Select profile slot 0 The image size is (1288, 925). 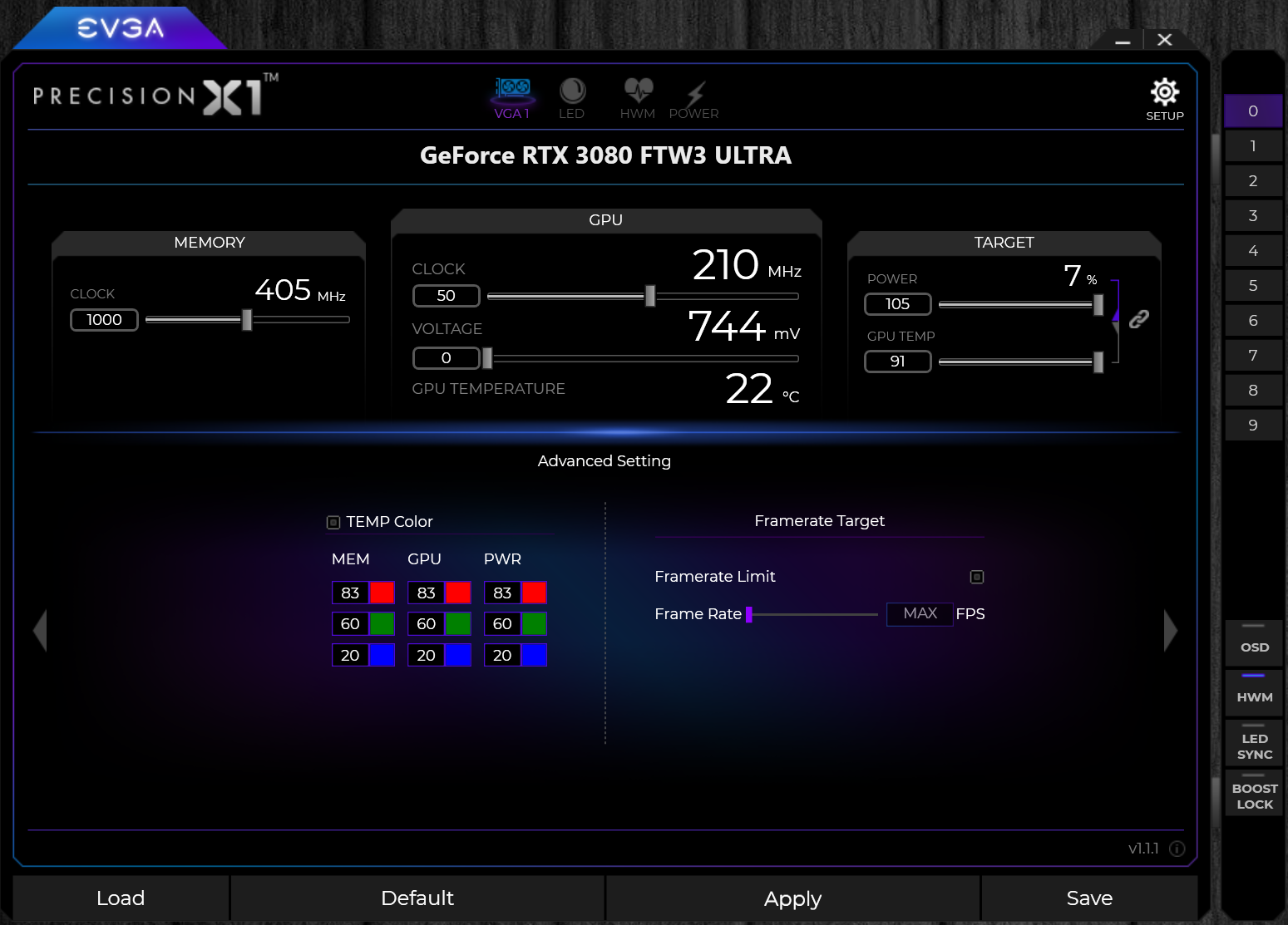[x=1253, y=111]
